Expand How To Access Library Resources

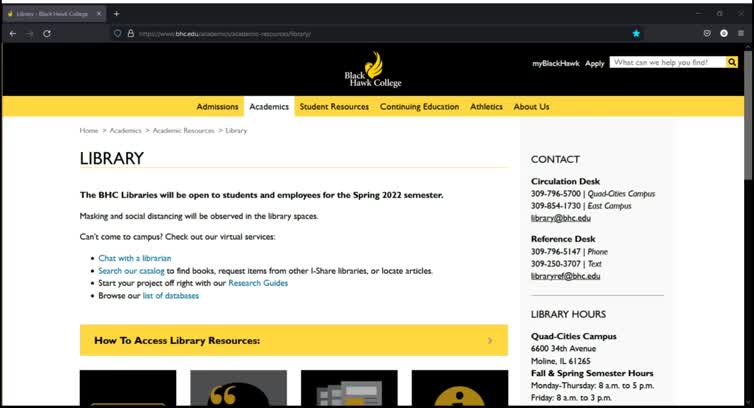294,340
